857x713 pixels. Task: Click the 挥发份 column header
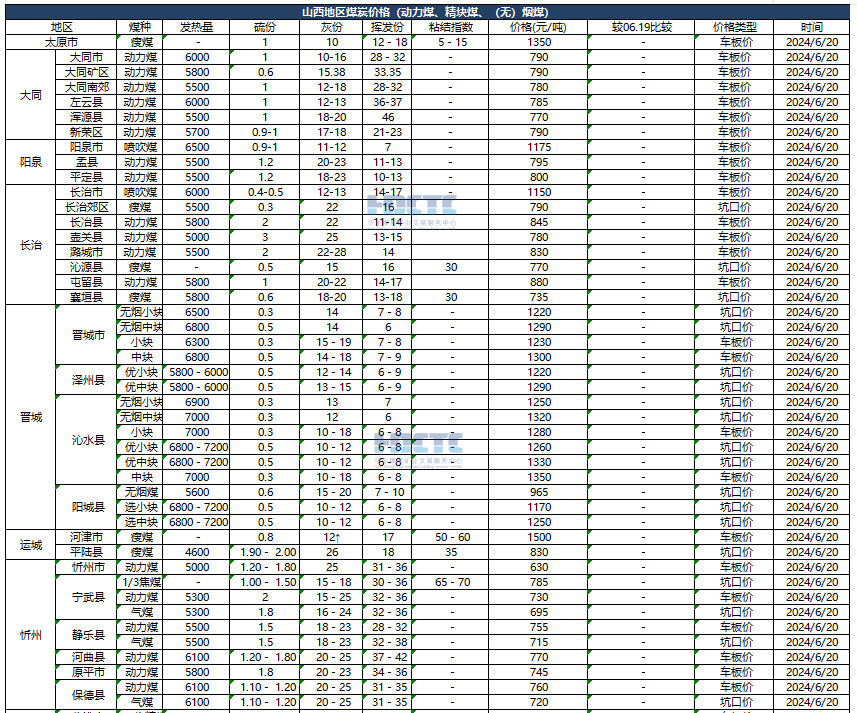(x=387, y=27)
